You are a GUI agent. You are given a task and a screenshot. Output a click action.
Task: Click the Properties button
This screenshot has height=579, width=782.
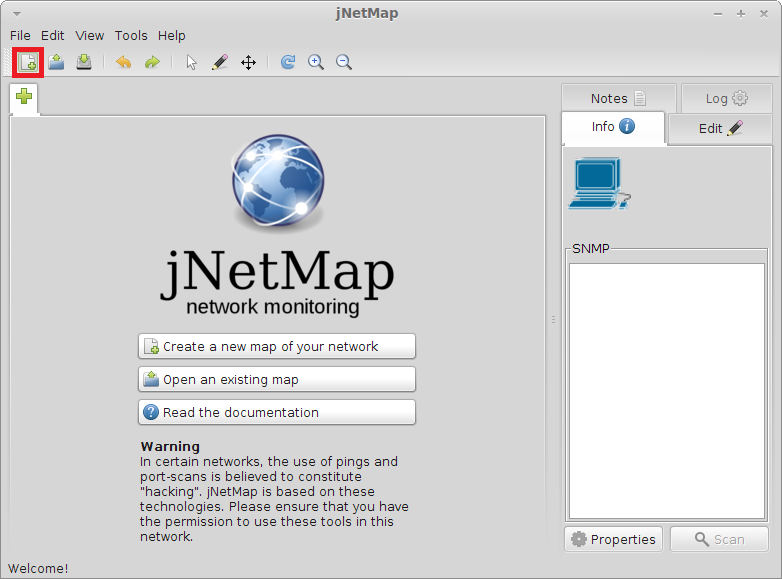(x=613, y=539)
